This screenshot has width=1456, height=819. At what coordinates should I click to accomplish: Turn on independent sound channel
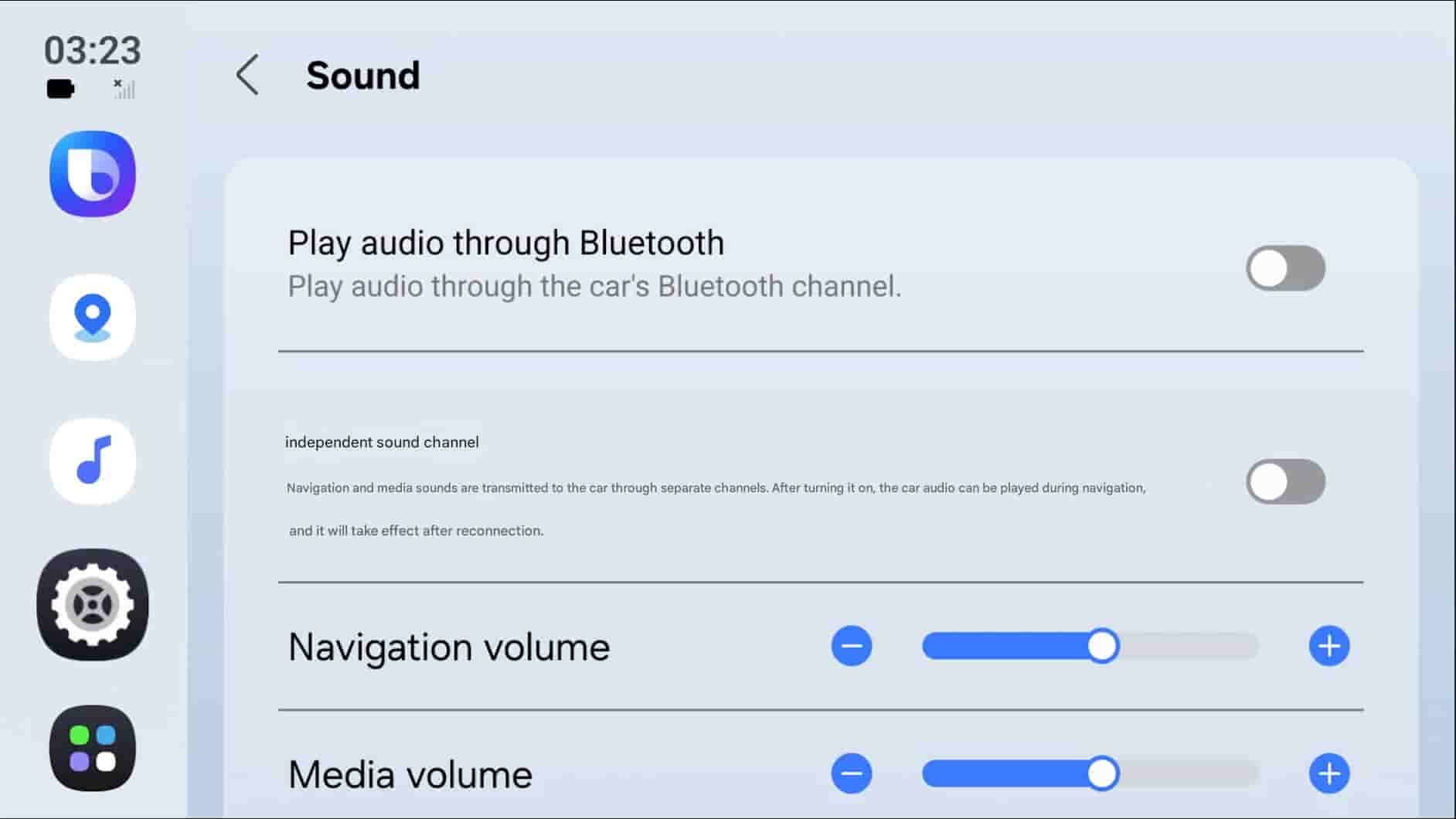tap(1285, 481)
